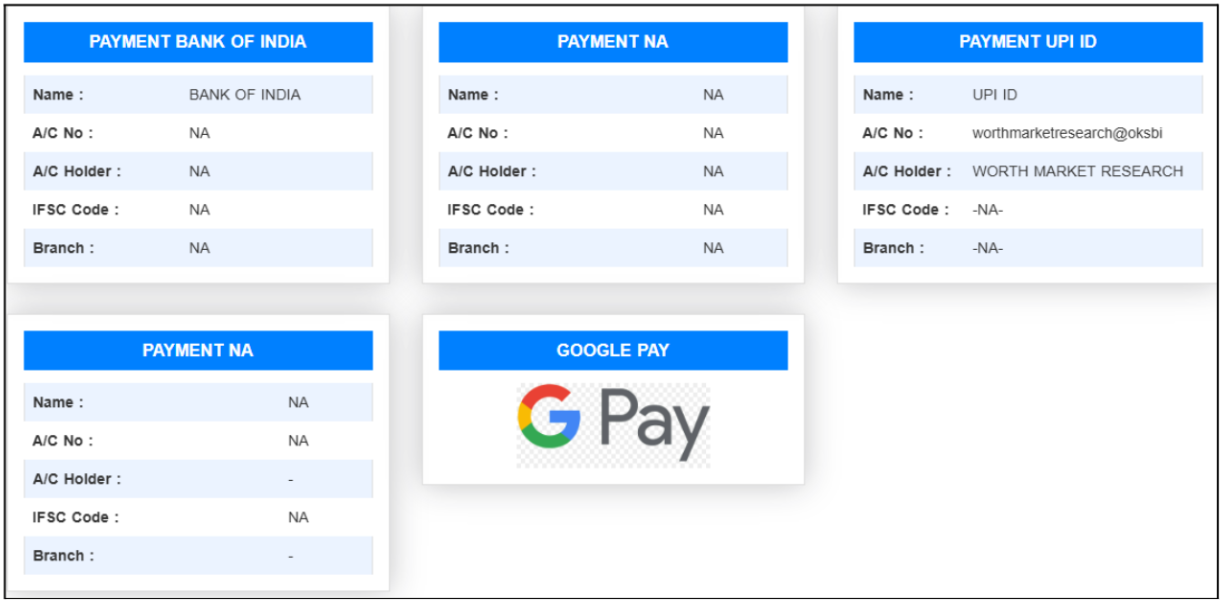Click IFSC Code label in UPI ID card
The height and width of the screenshot is (601, 1221).
point(906,210)
